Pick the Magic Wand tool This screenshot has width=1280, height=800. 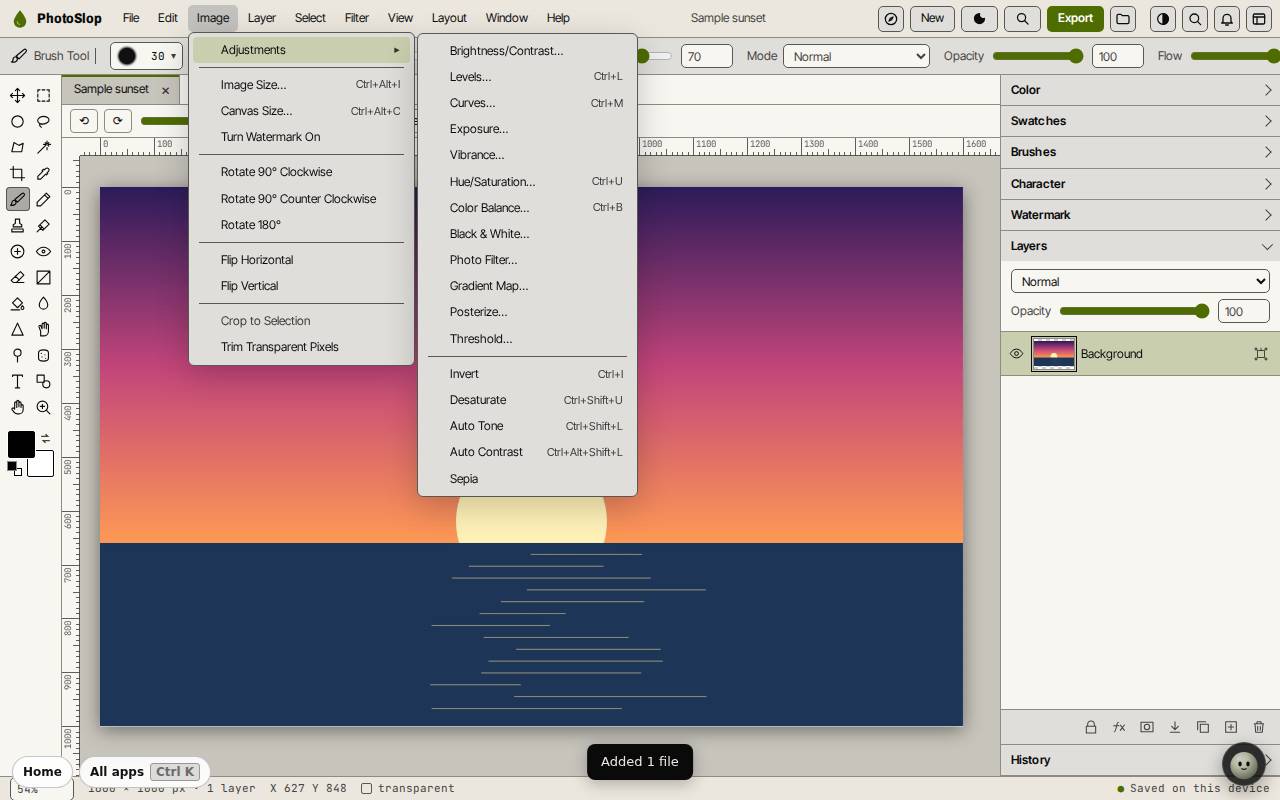tap(43, 147)
